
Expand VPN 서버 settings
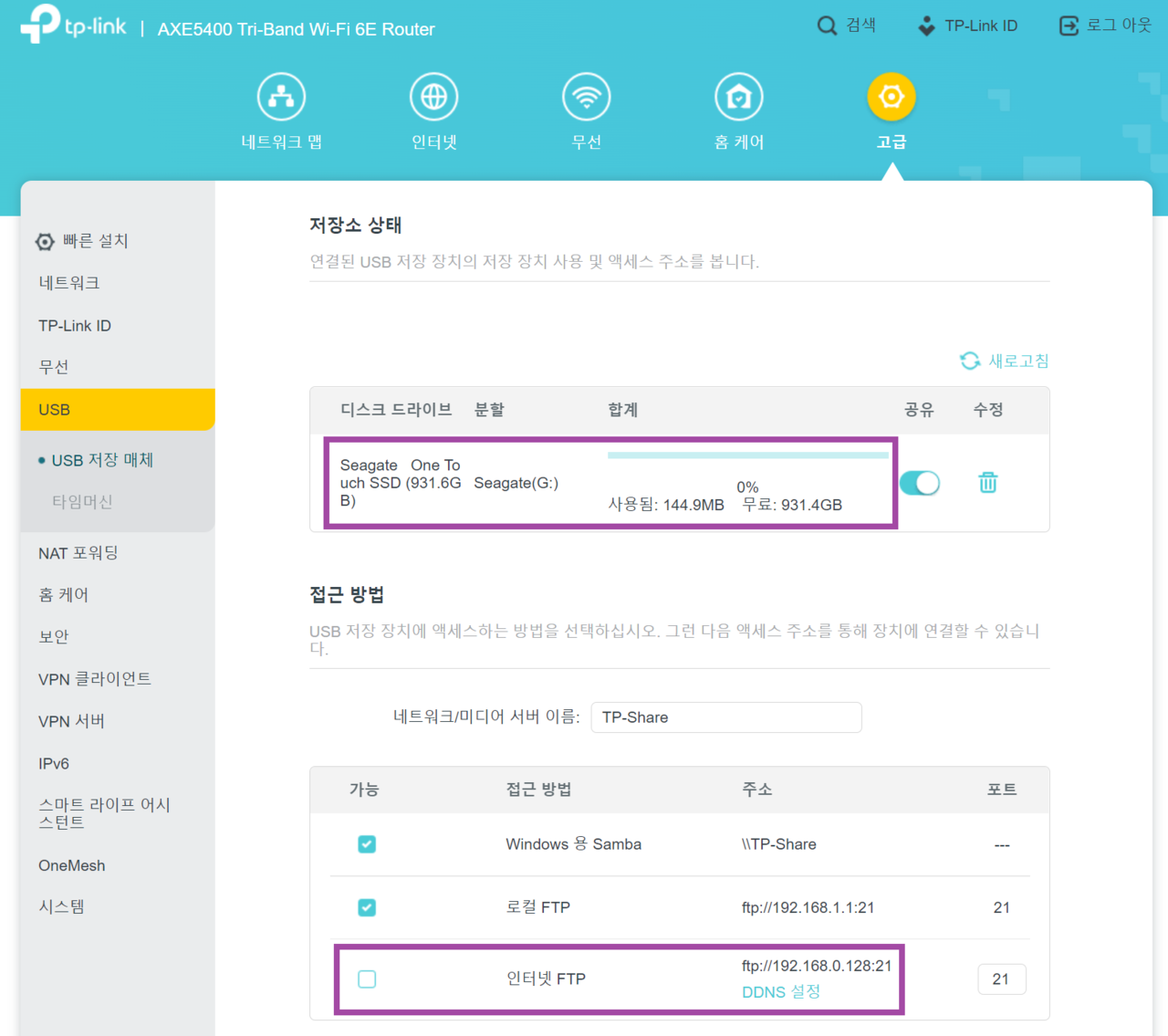pyautogui.click(x=72, y=721)
